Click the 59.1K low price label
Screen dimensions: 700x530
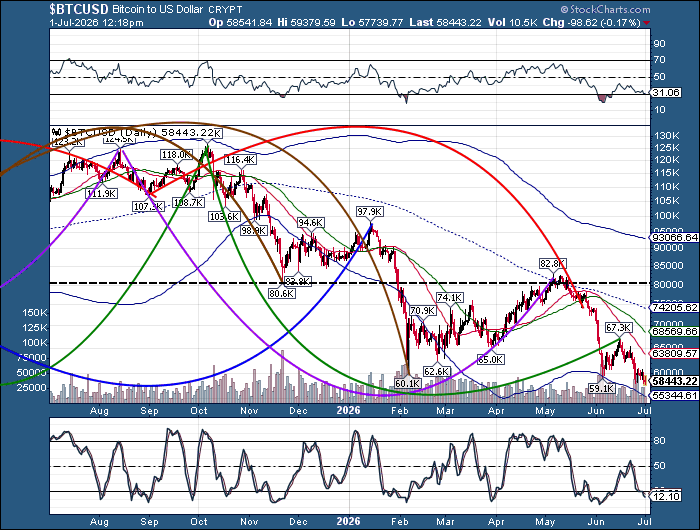[602, 388]
